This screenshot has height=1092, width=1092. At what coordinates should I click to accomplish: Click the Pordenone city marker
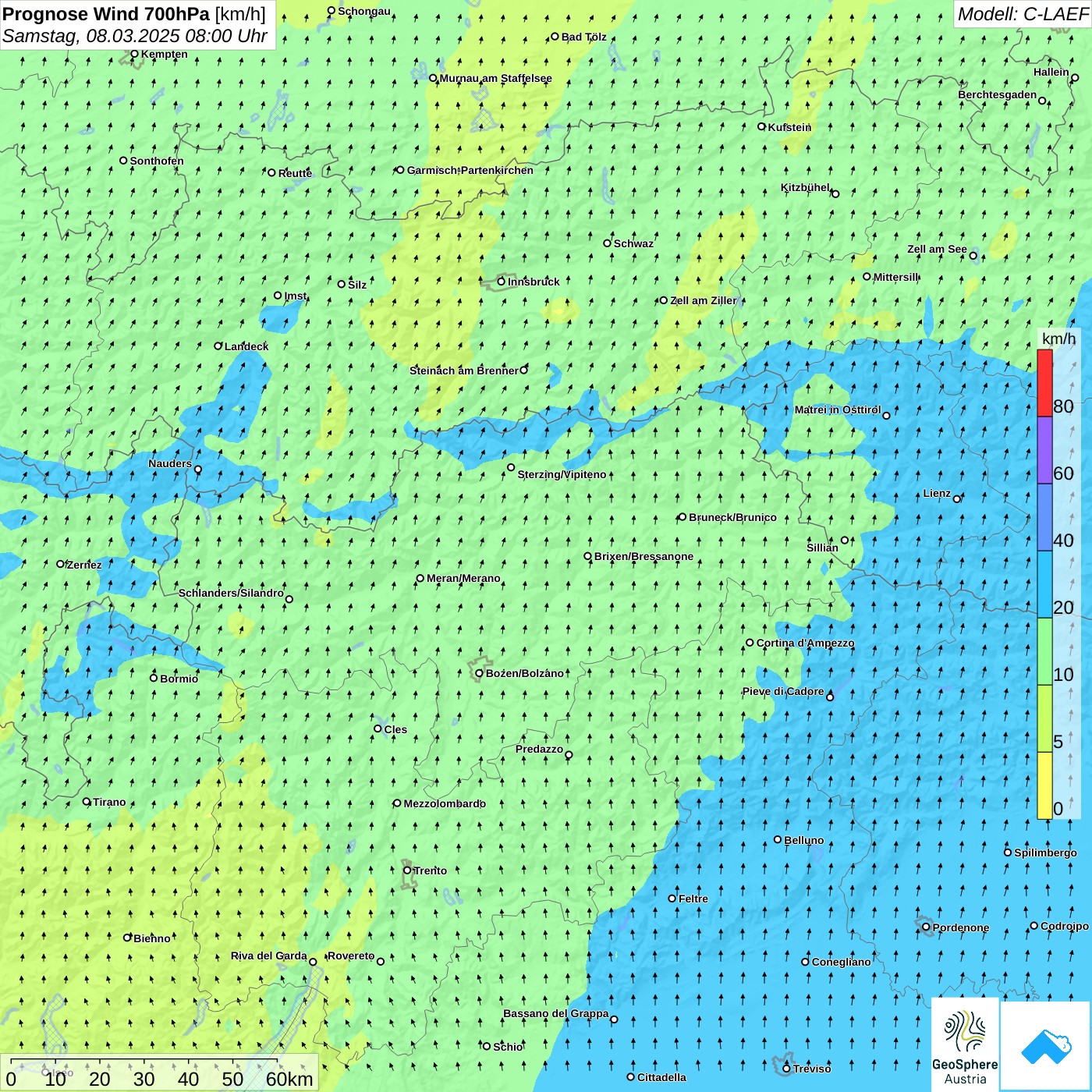click(x=926, y=927)
